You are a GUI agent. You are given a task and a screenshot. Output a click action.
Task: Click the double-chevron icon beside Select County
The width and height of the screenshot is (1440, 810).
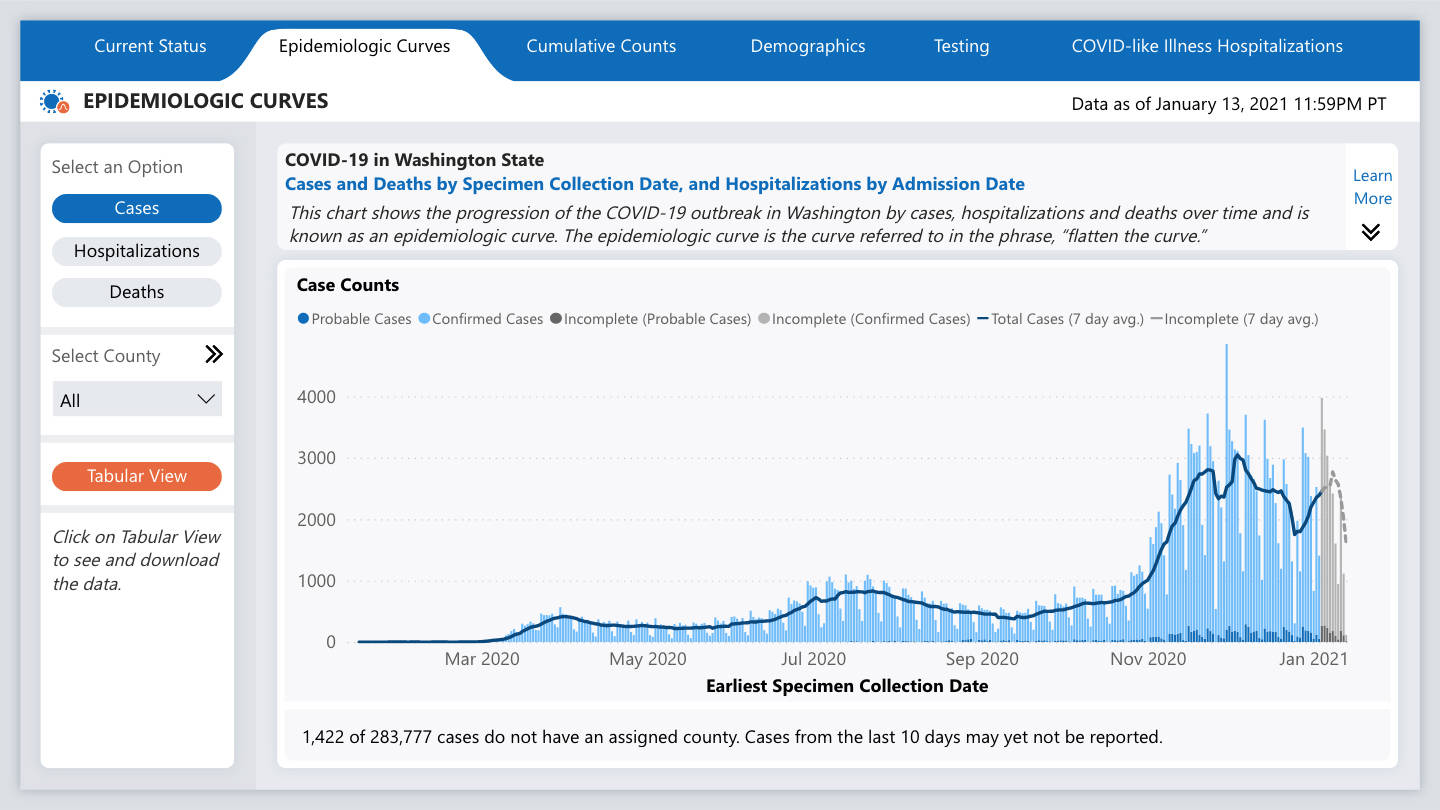213,354
